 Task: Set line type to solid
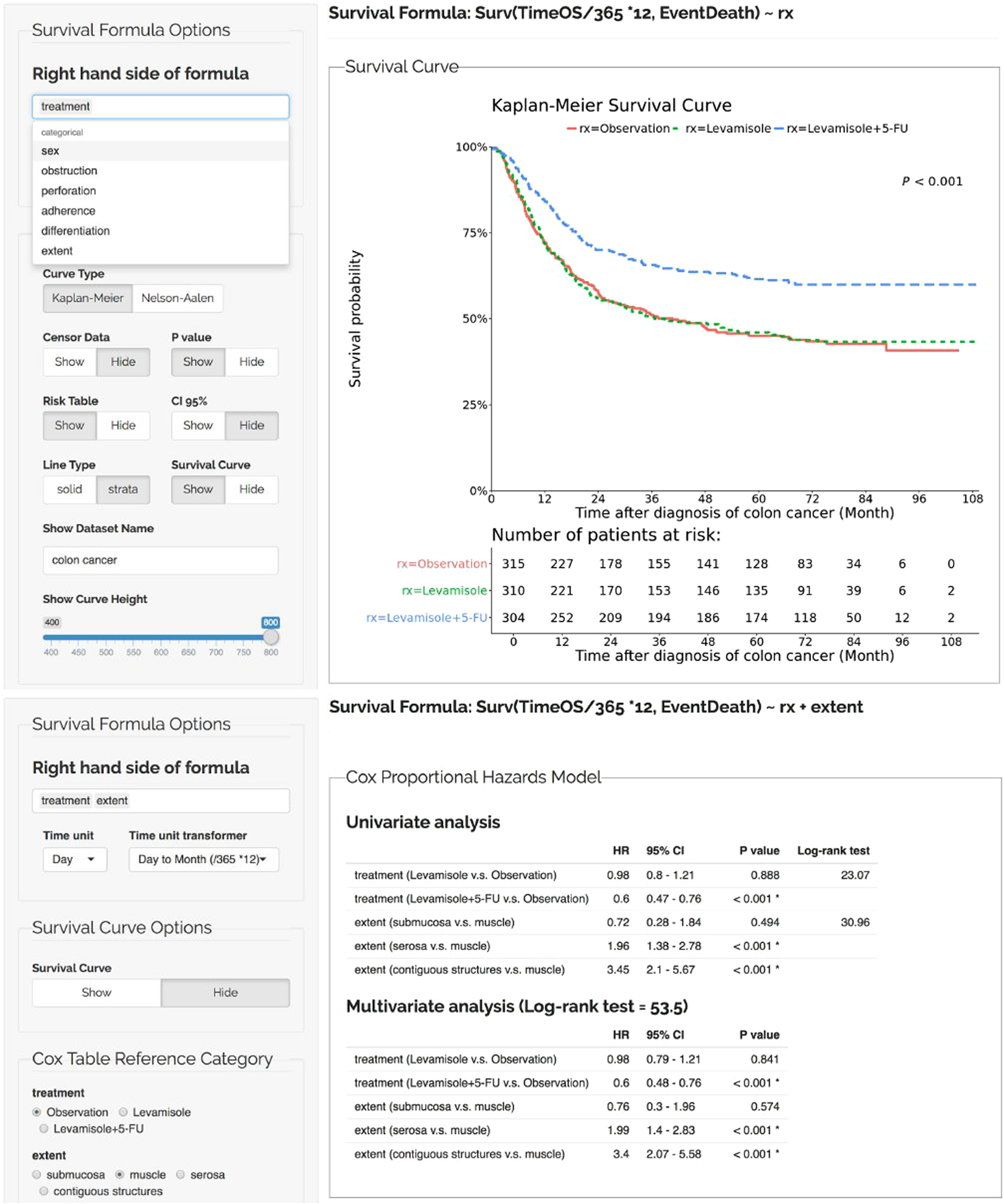(x=69, y=489)
